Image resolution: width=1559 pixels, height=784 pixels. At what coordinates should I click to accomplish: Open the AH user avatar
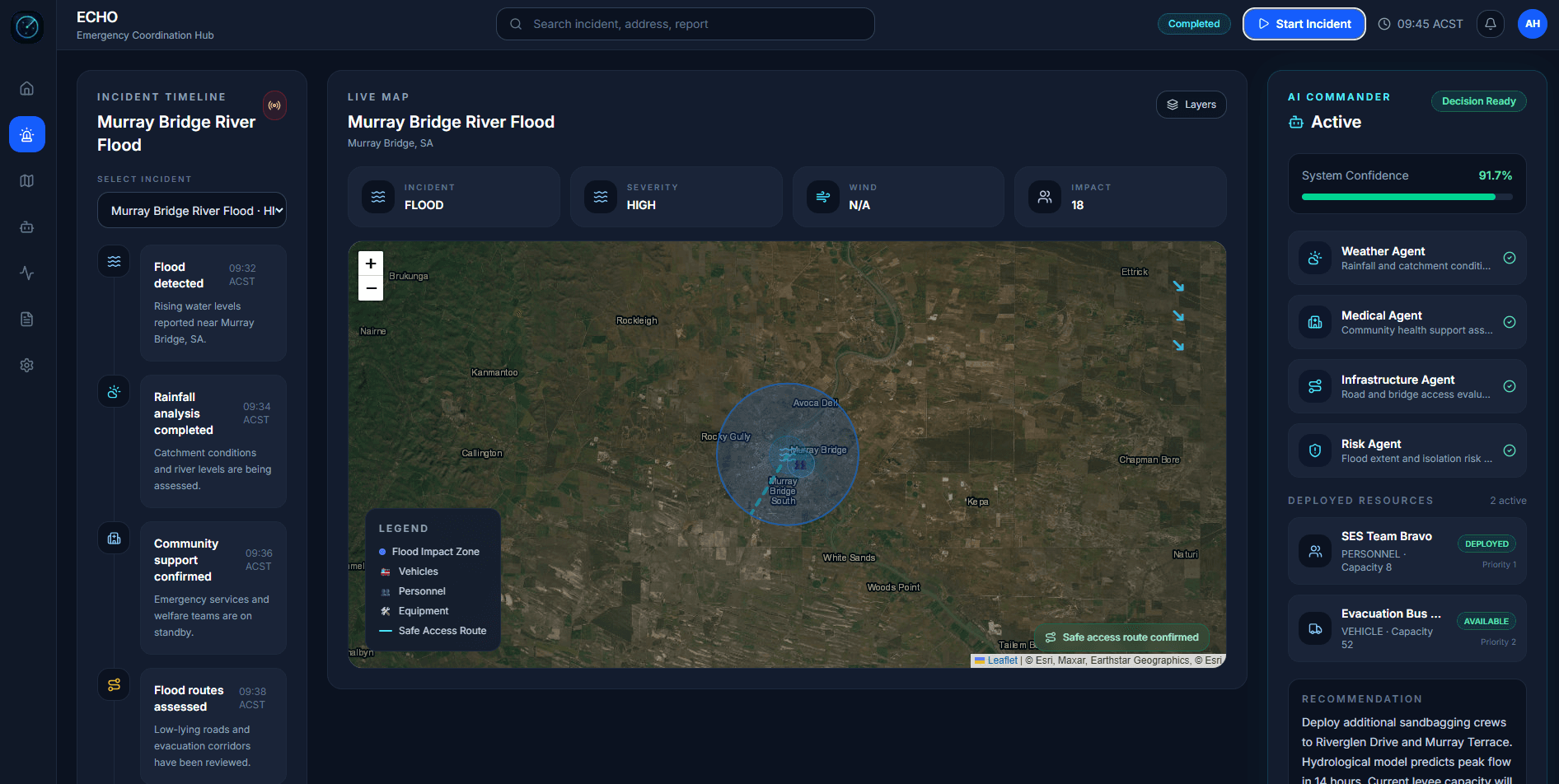[x=1533, y=24]
